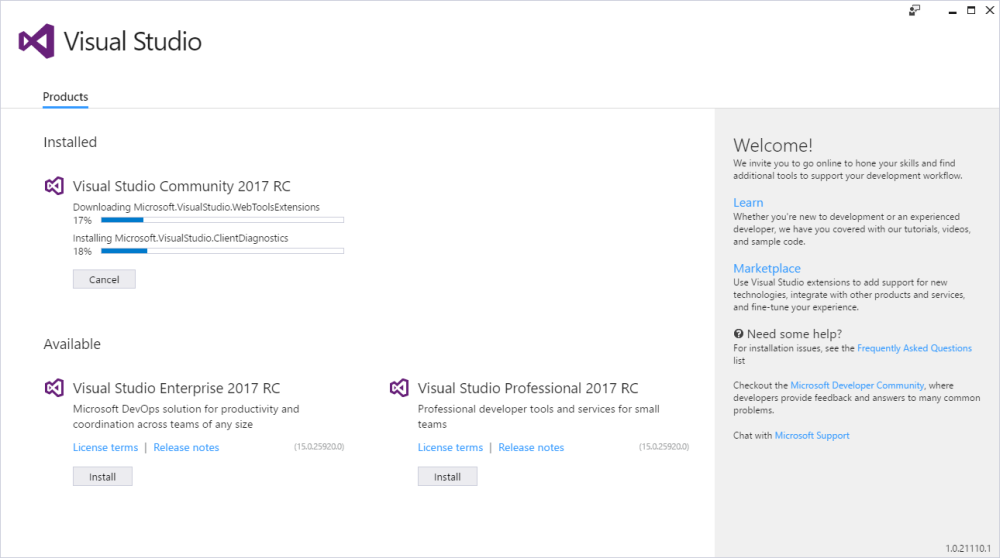Open Release notes for Professional 2017 RC

point(531,448)
